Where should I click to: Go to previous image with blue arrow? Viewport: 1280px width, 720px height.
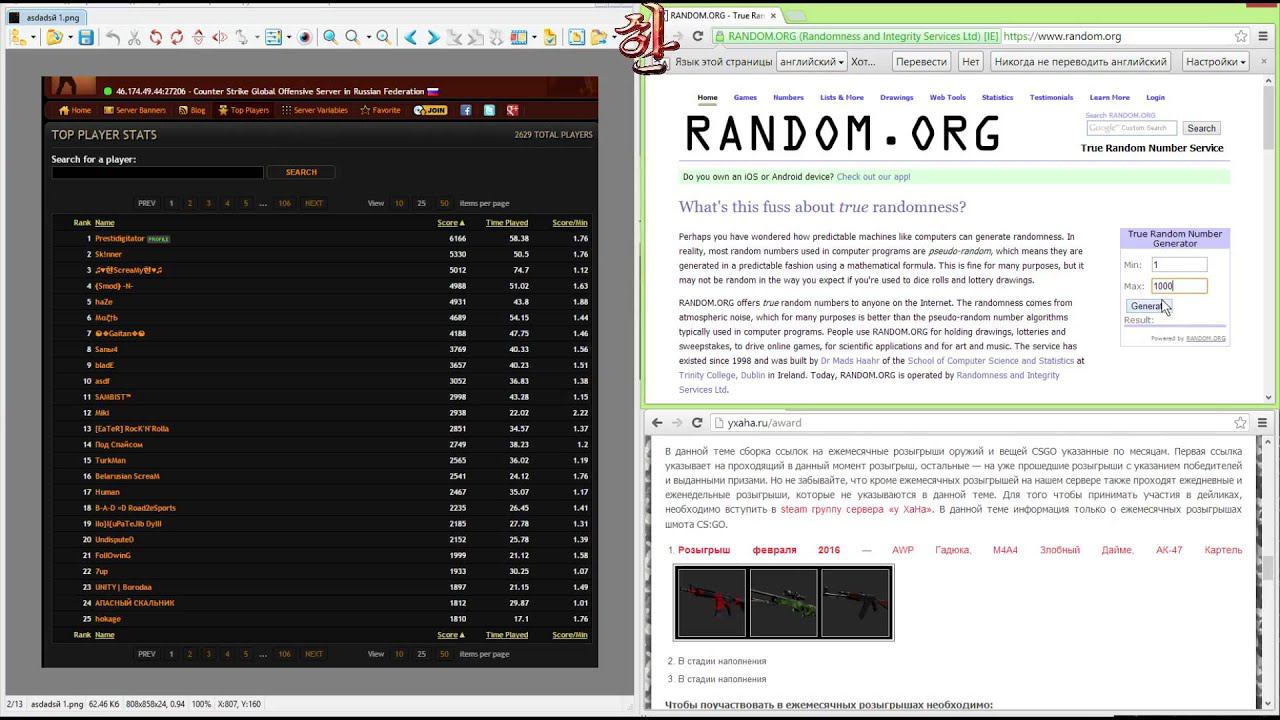click(x=411, y=38)
